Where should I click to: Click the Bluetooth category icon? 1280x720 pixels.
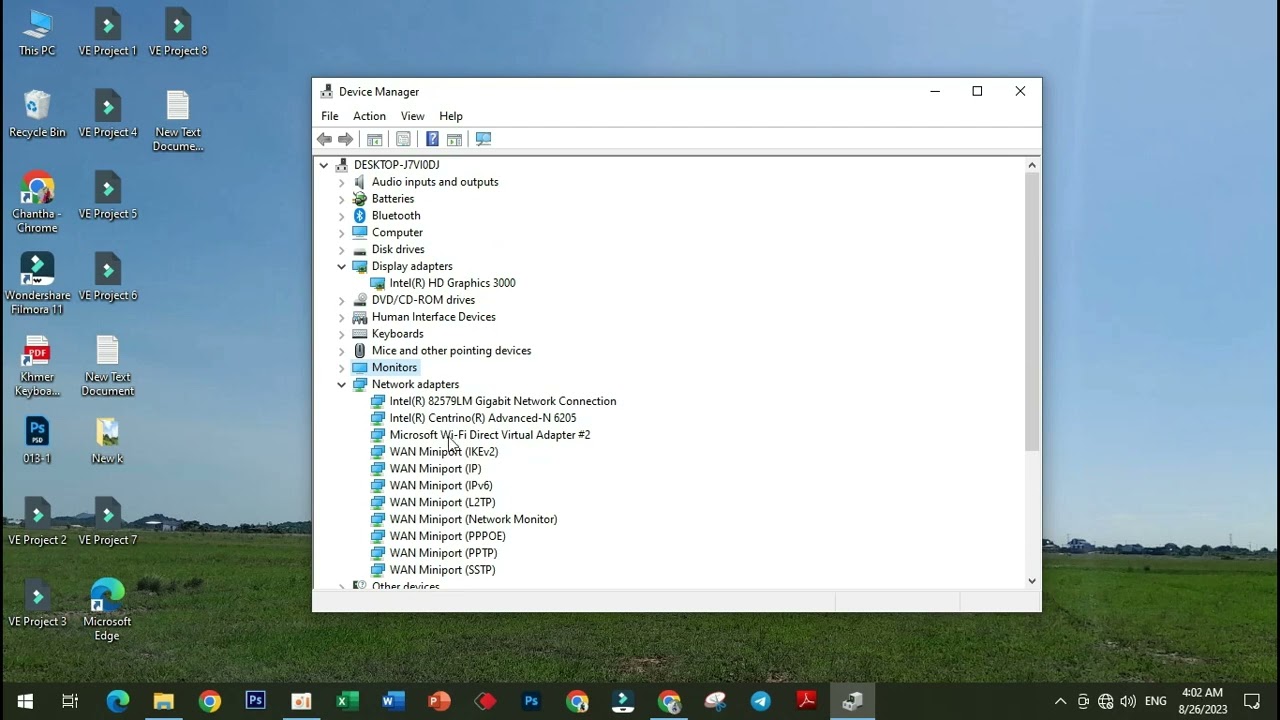tap(360, 216)
